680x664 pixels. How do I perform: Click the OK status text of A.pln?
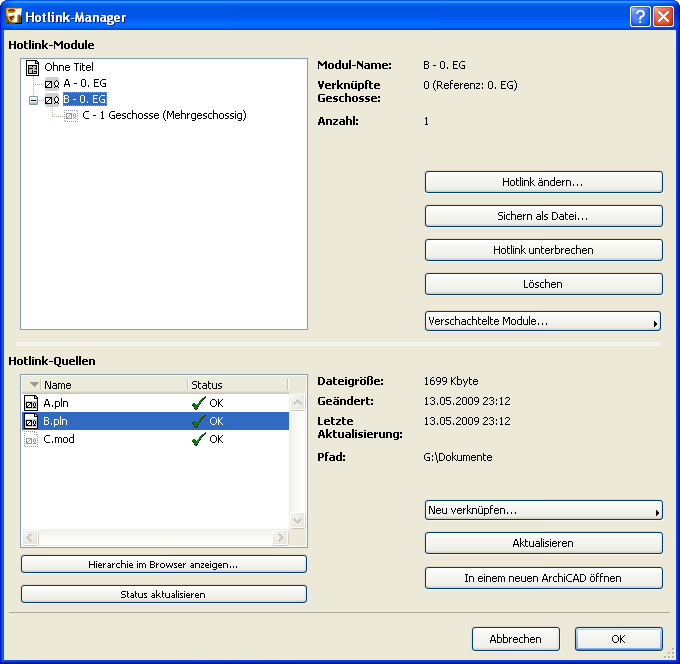(216, 403)
